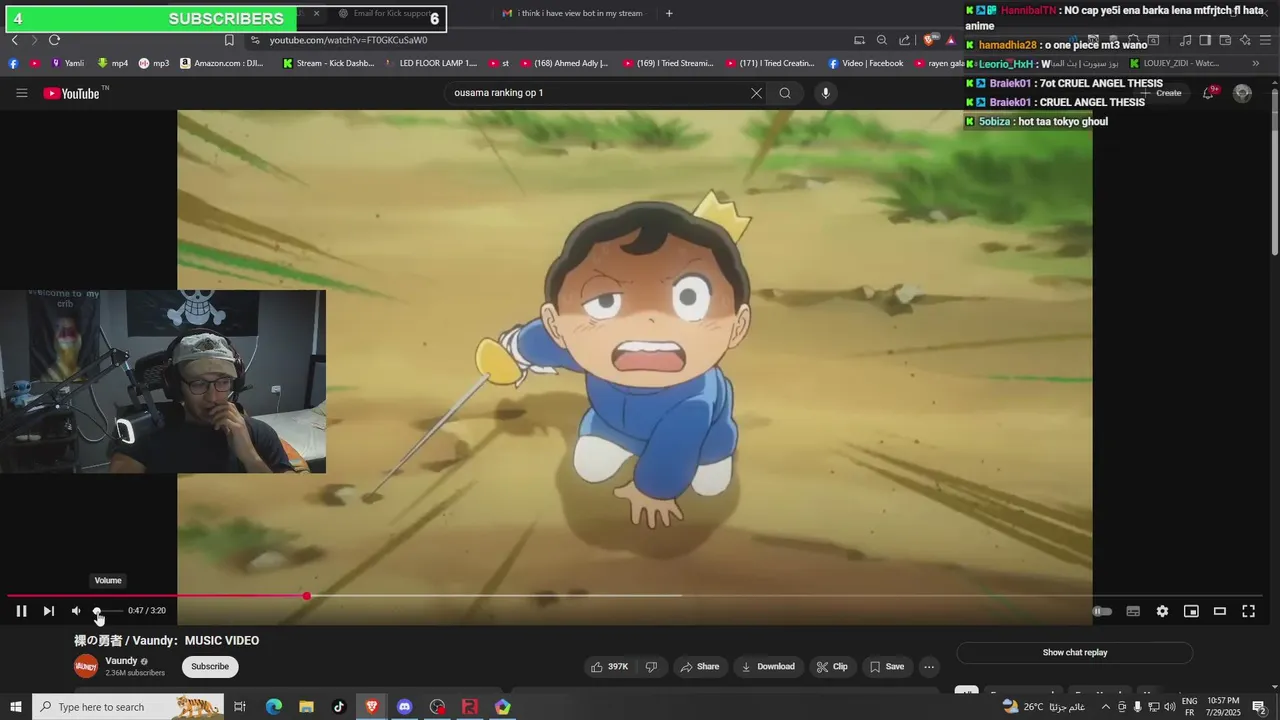The image size is (1280, 720).
Task: Open the player settings gear
Action: [1162, 611]
